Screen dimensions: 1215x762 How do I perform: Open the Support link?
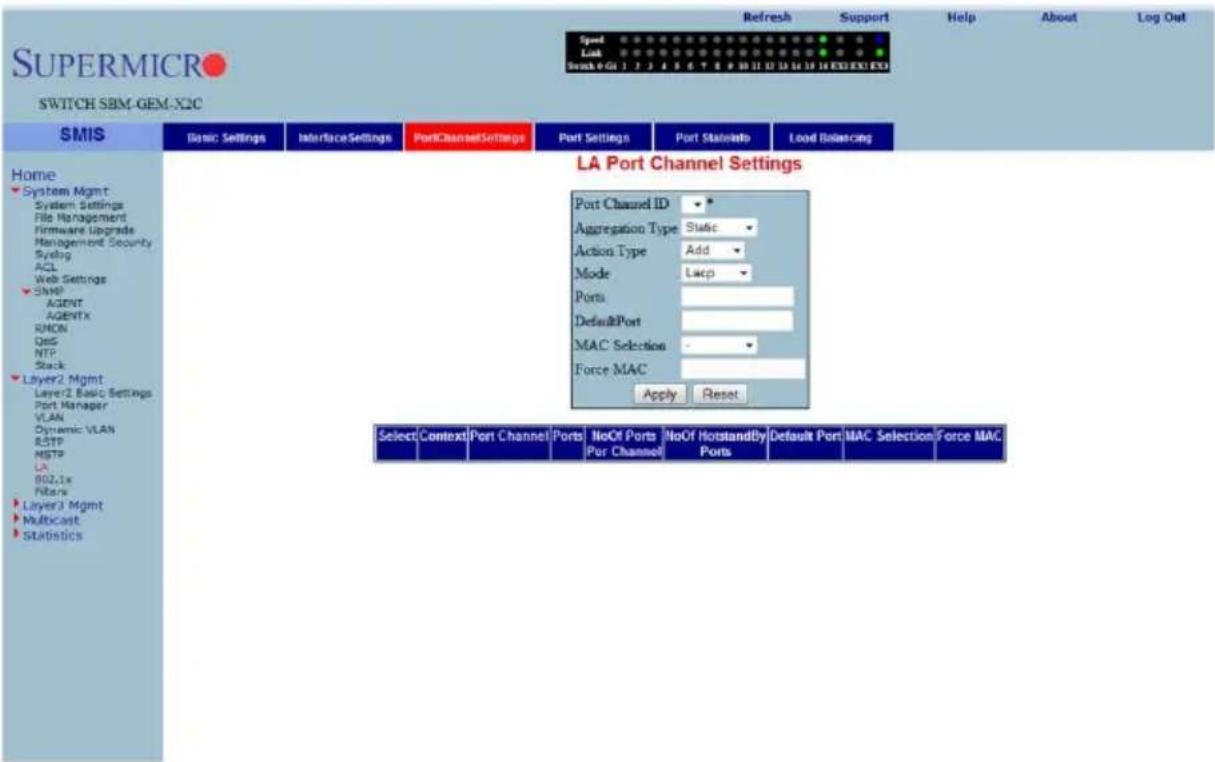click(865, 17)
